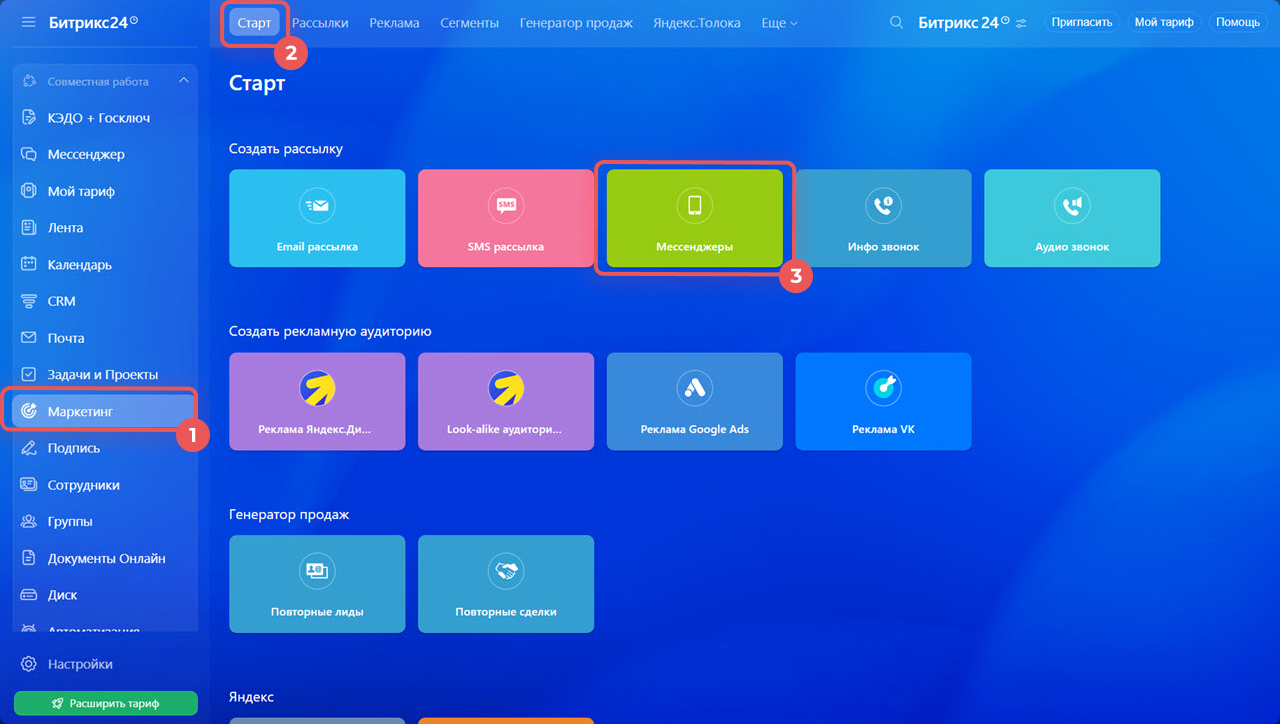The image size is (1280, 724).
Task: Switch to the Старт tab
Action: coord(255,22)
